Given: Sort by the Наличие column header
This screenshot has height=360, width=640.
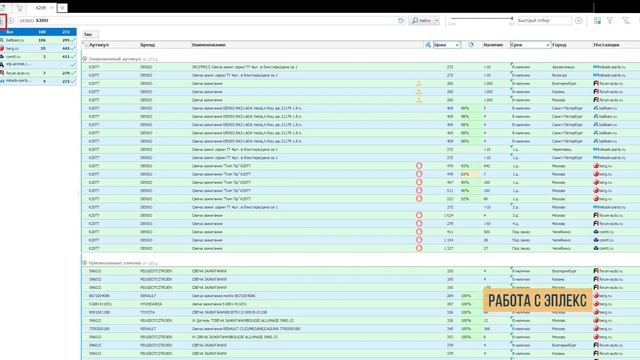Looking at the screenshot, I should click(493, 45).
